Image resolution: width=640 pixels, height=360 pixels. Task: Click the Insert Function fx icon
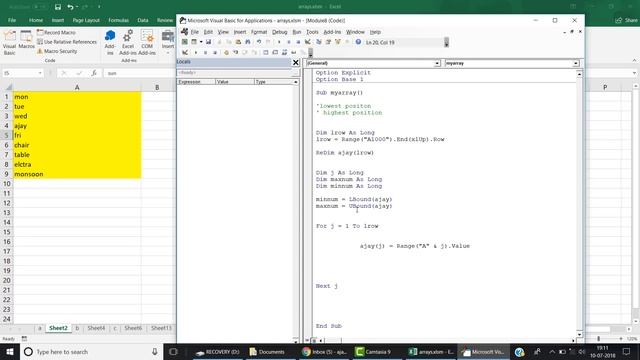(94, 73)
